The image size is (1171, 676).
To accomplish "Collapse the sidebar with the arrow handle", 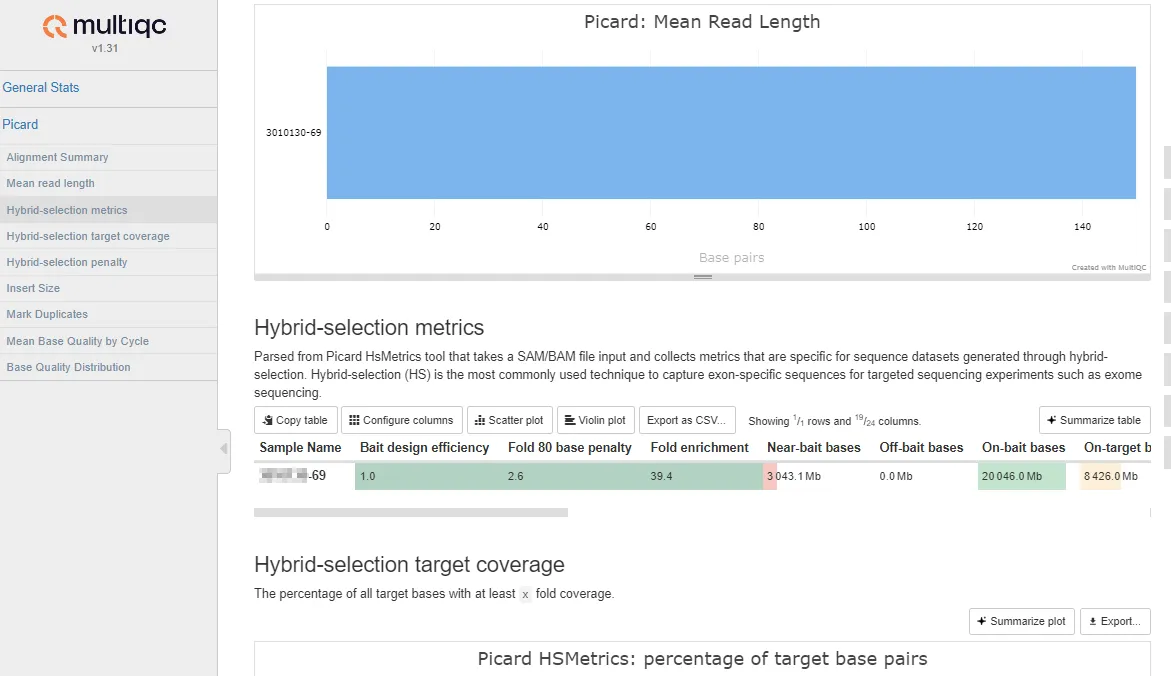I will coord(224,449).
